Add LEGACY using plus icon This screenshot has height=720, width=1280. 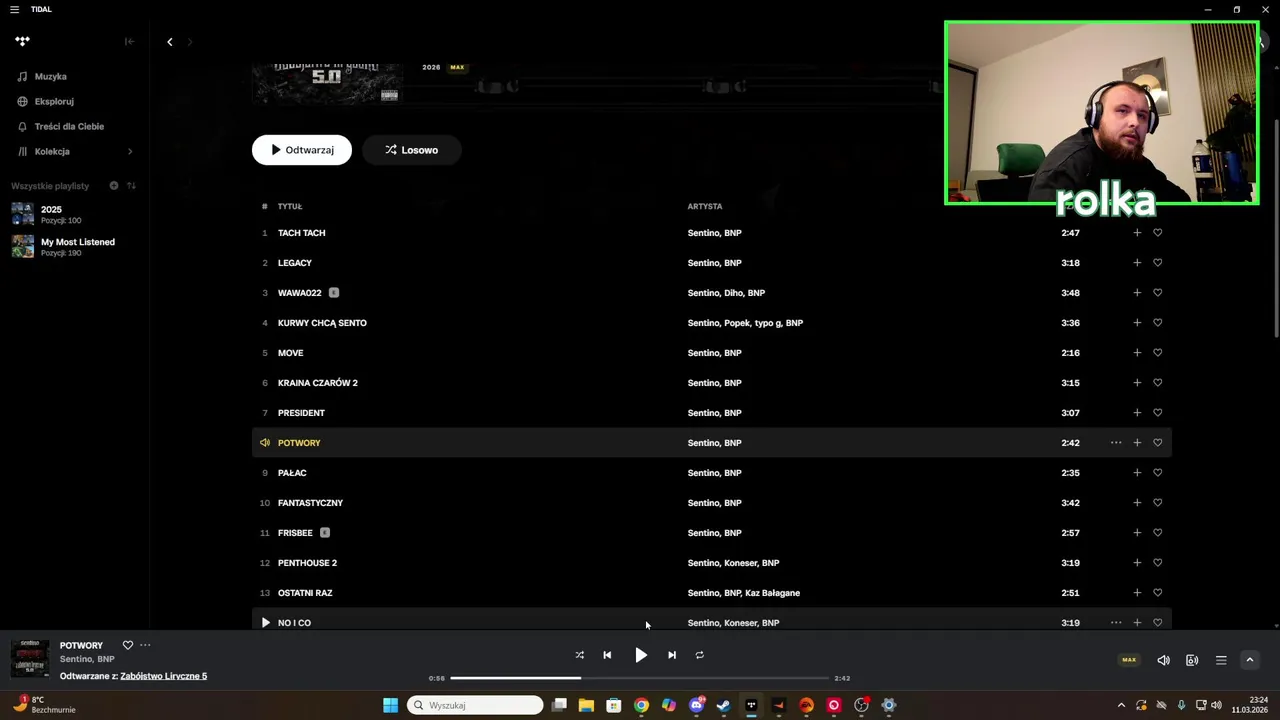1137,263
